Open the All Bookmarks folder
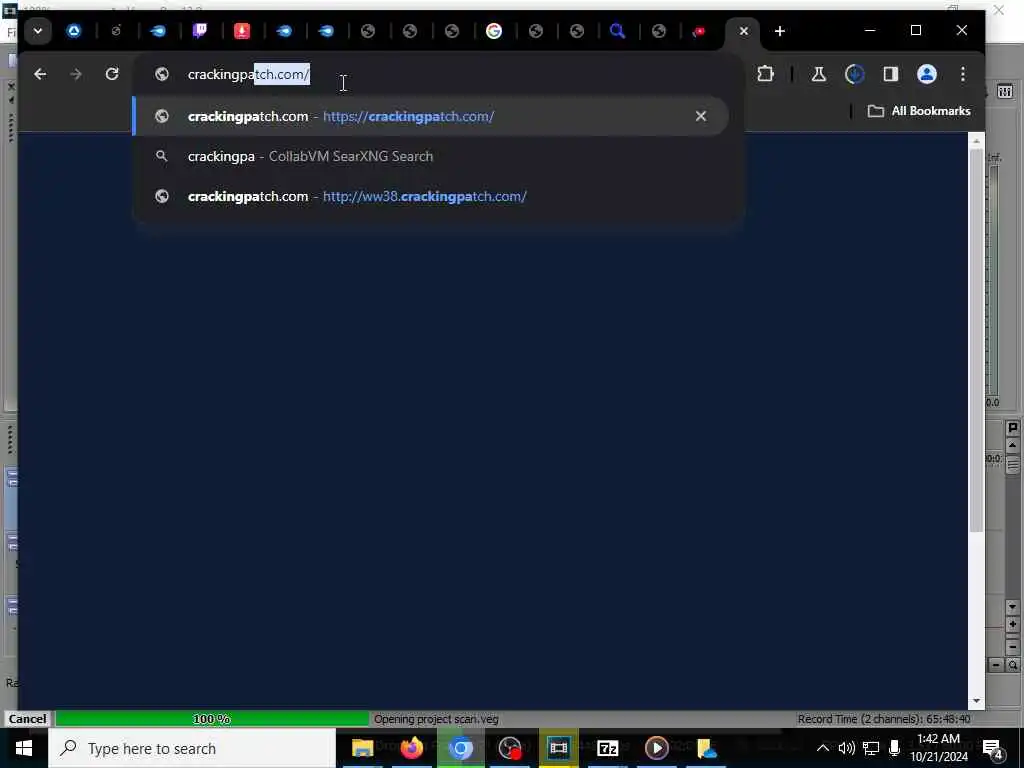1024x768 pixels. 918,111
